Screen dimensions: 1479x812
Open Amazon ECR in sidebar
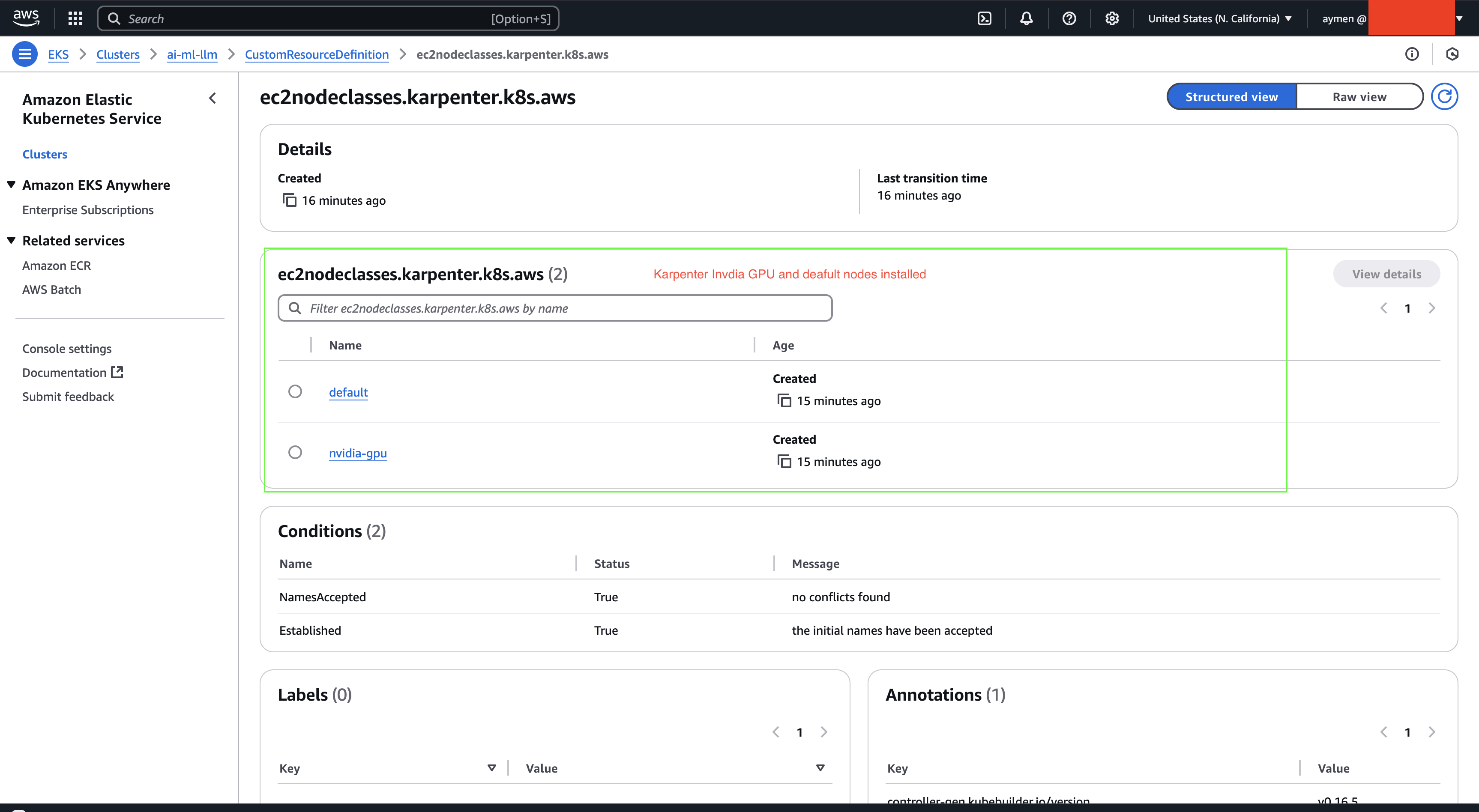(56, 265)
